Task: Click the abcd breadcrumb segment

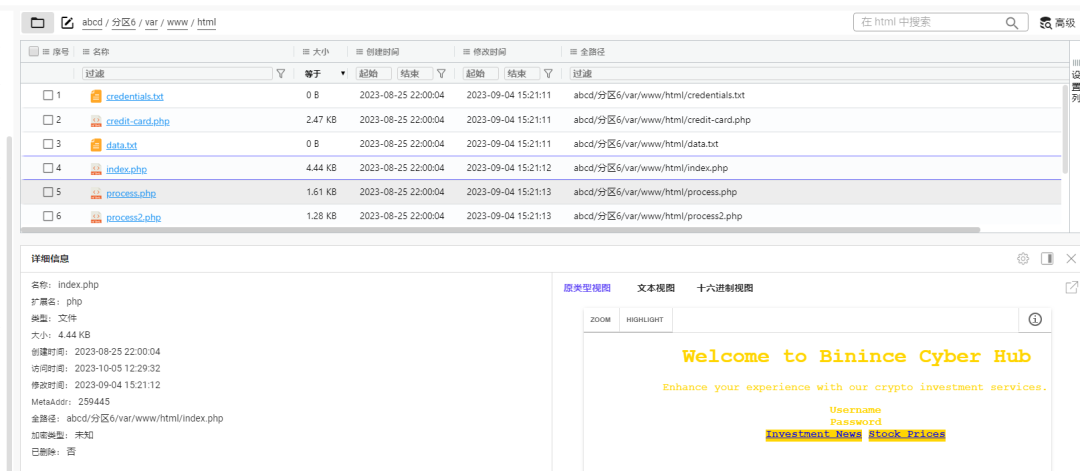Action: pos(92,23)
